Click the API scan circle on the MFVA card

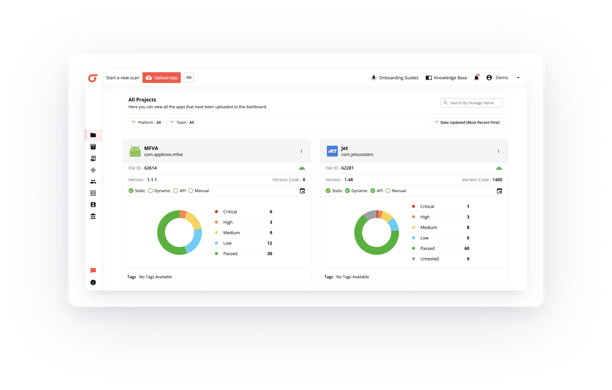point(176,191)
